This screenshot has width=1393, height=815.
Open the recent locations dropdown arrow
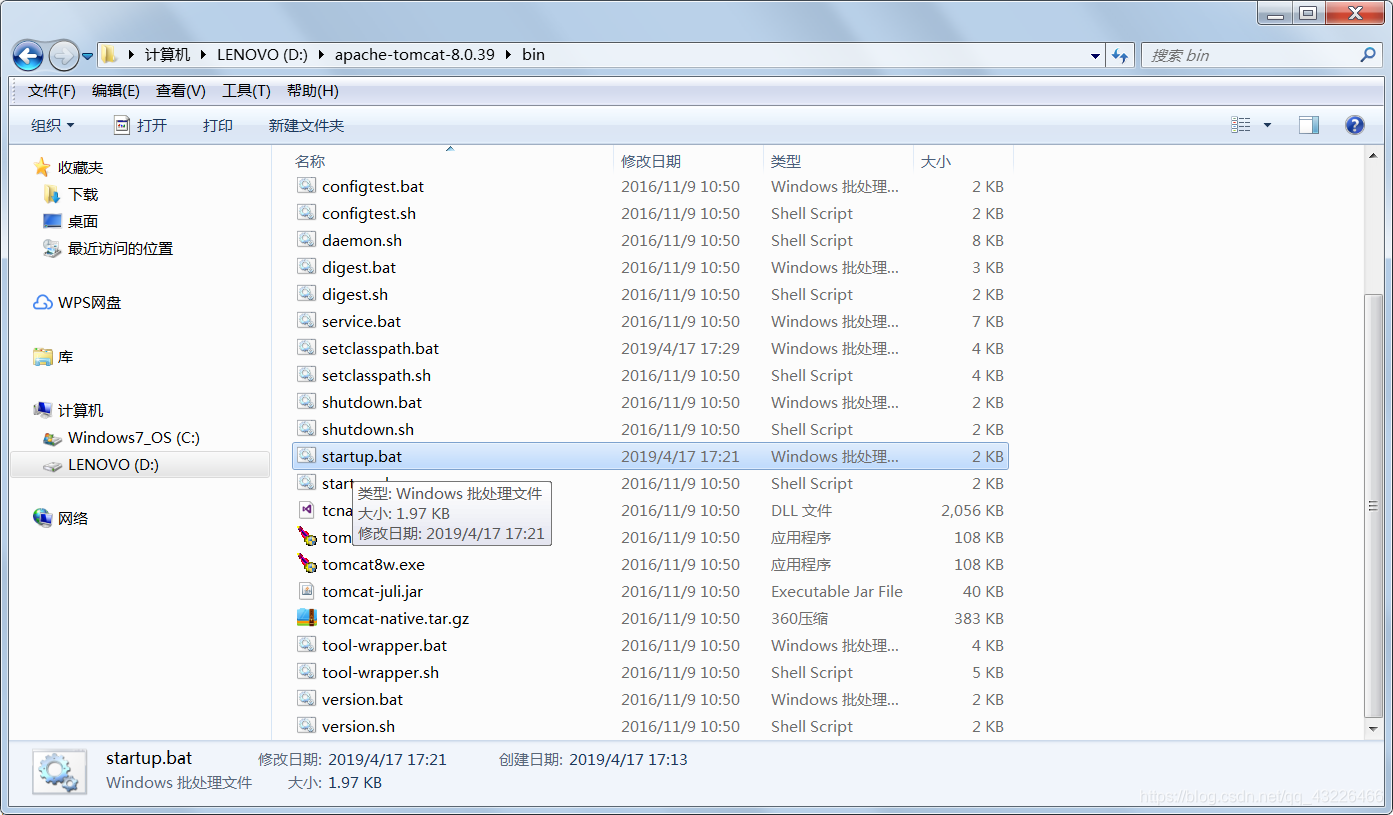coord(87,56)
